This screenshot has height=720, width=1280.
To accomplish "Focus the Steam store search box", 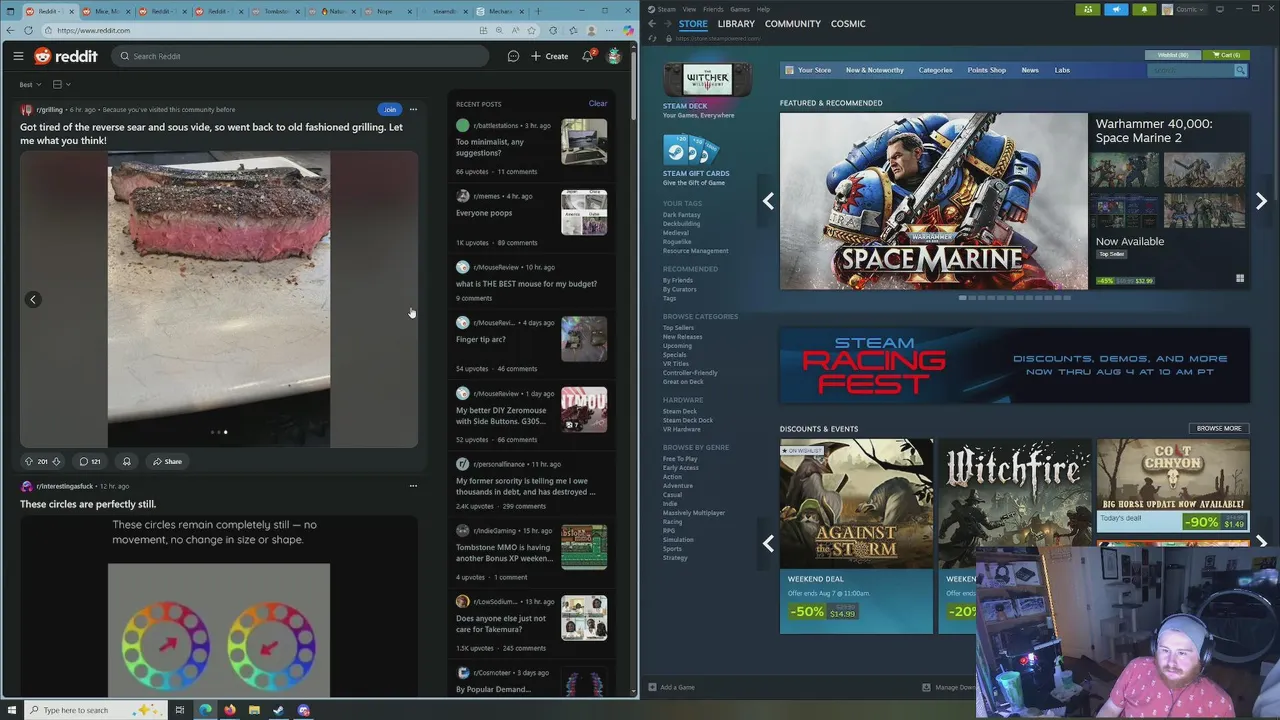I will (1190, 70).
